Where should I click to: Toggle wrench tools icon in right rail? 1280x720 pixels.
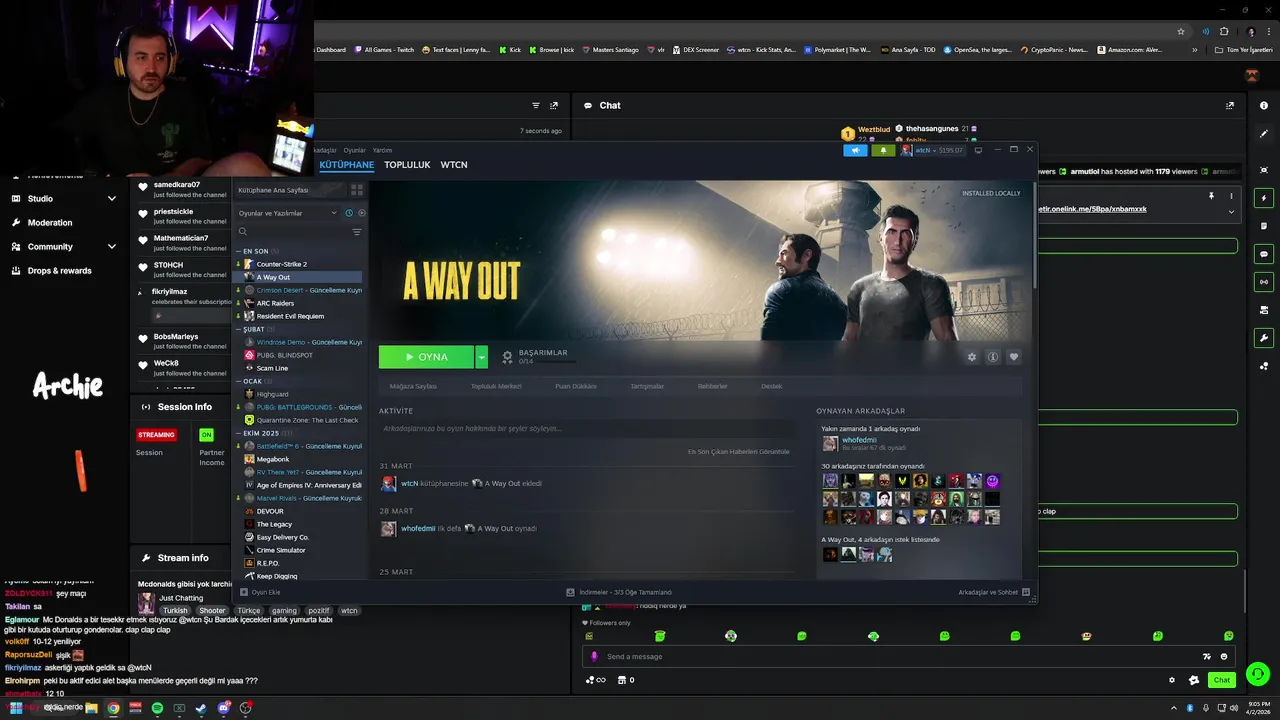1264,338
